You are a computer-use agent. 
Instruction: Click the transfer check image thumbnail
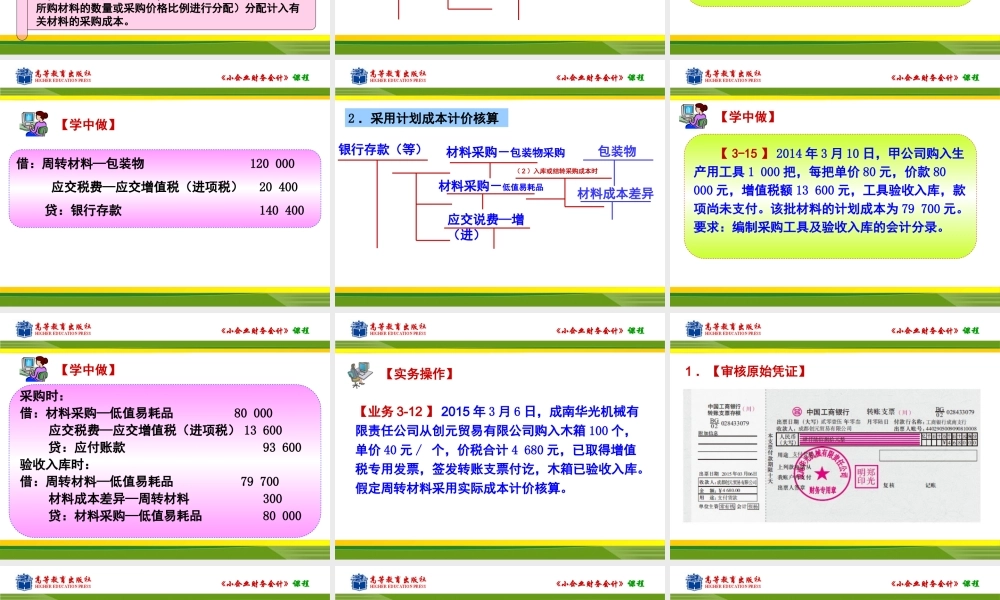(833, 457)
